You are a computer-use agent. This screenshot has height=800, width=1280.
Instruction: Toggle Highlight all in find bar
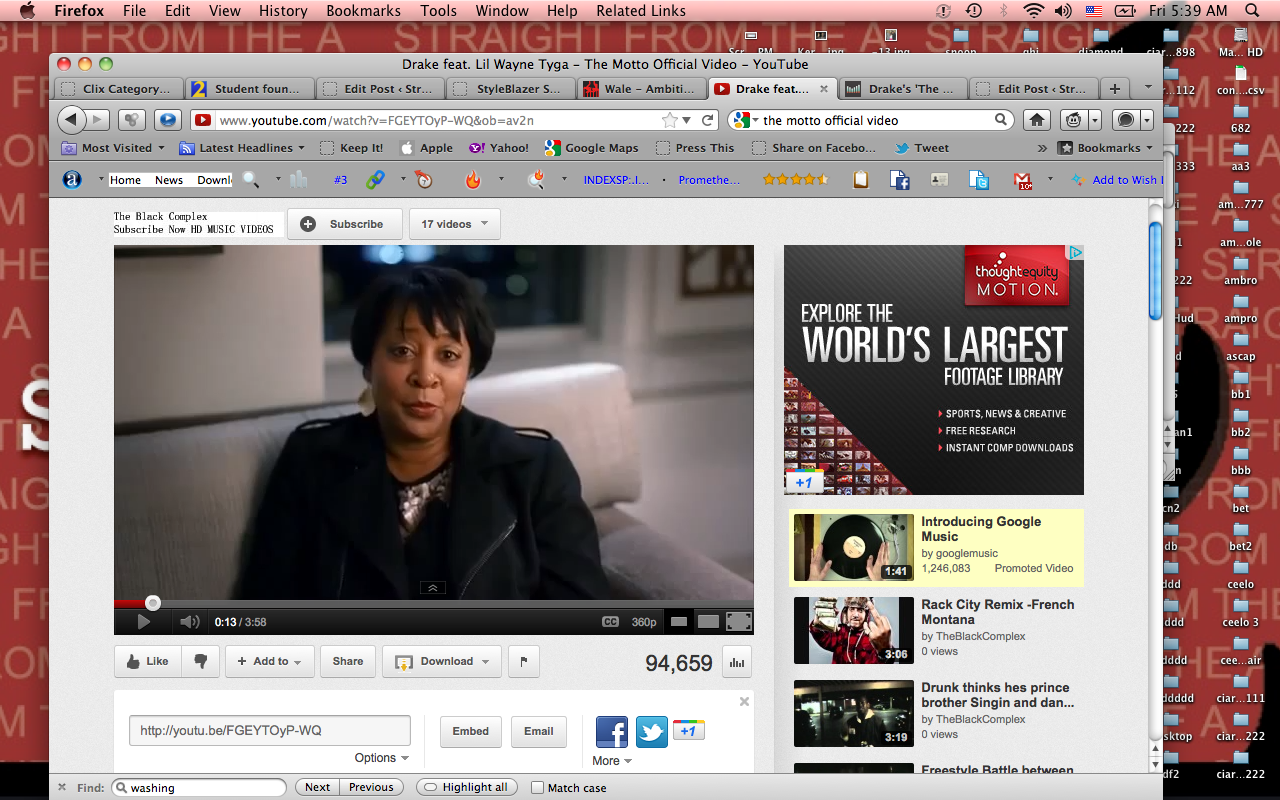(467, 787)
